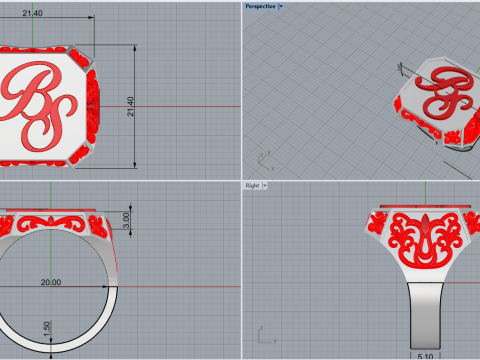Viewport: 480px width, 360px height.
Task: Click the Right viewport title label
Action: click(252, 186)
